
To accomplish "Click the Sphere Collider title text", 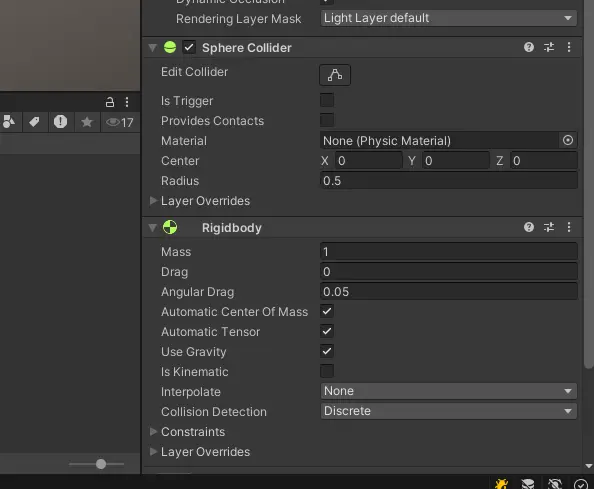I will pyautogui.click(x=247, y=48).
